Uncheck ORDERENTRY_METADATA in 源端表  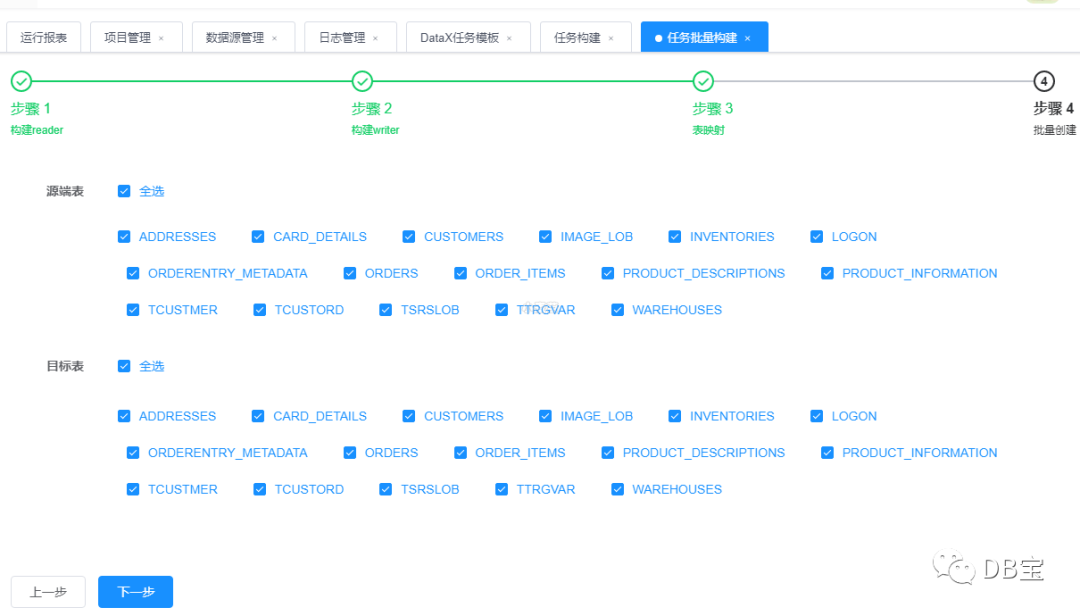(133, 273)
